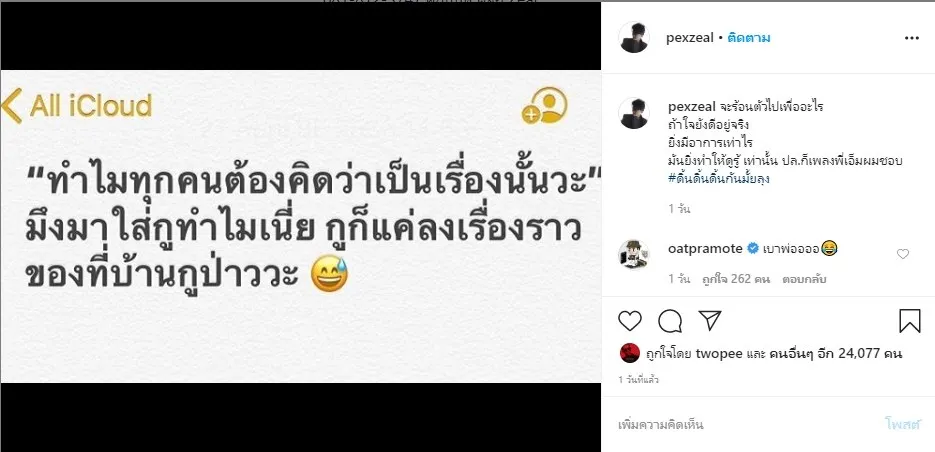Viewport: 935px width, 452px height.
Task: View the 262 likes on oatpramote's comment
Action: [736, 279]
